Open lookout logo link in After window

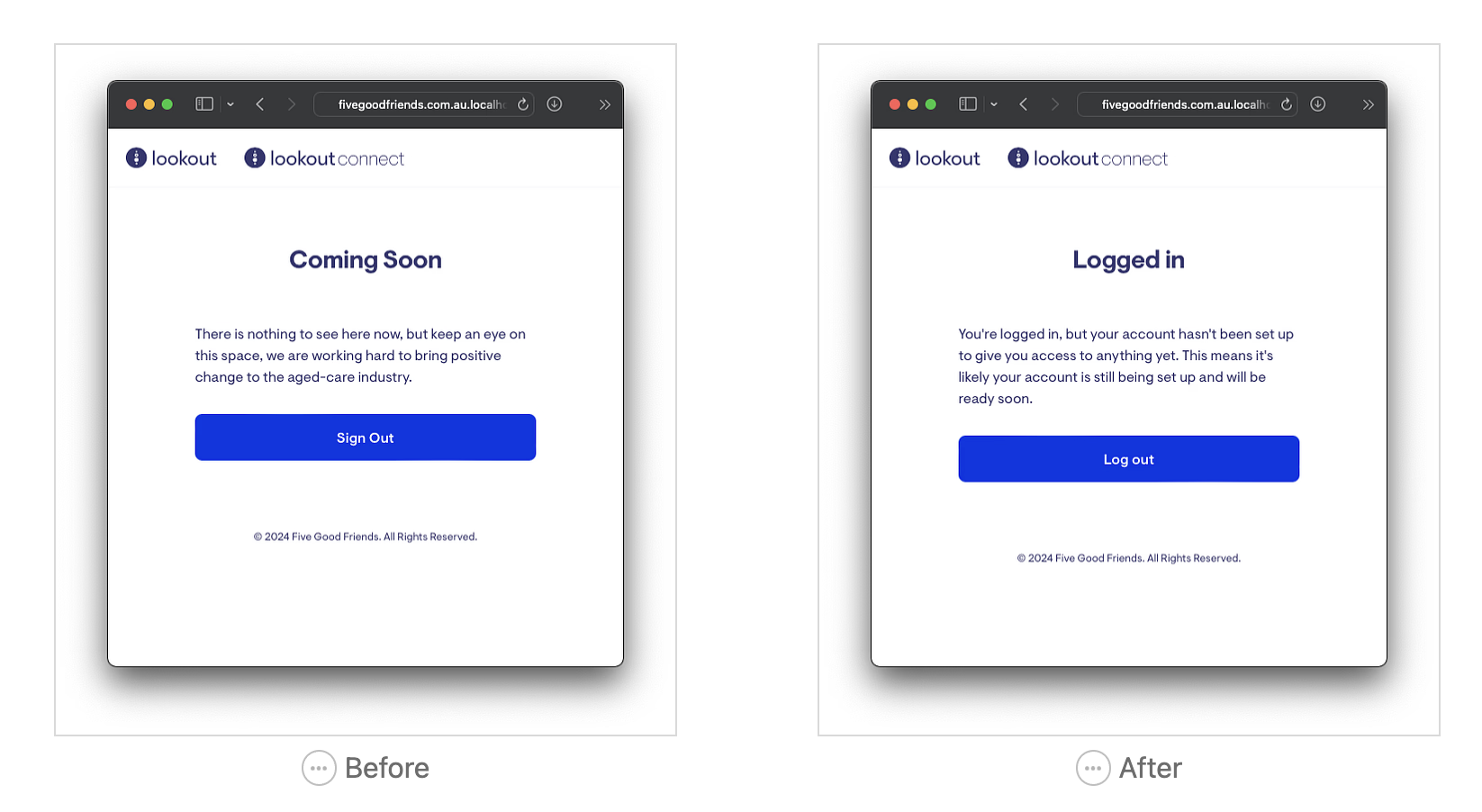point(935,158)
